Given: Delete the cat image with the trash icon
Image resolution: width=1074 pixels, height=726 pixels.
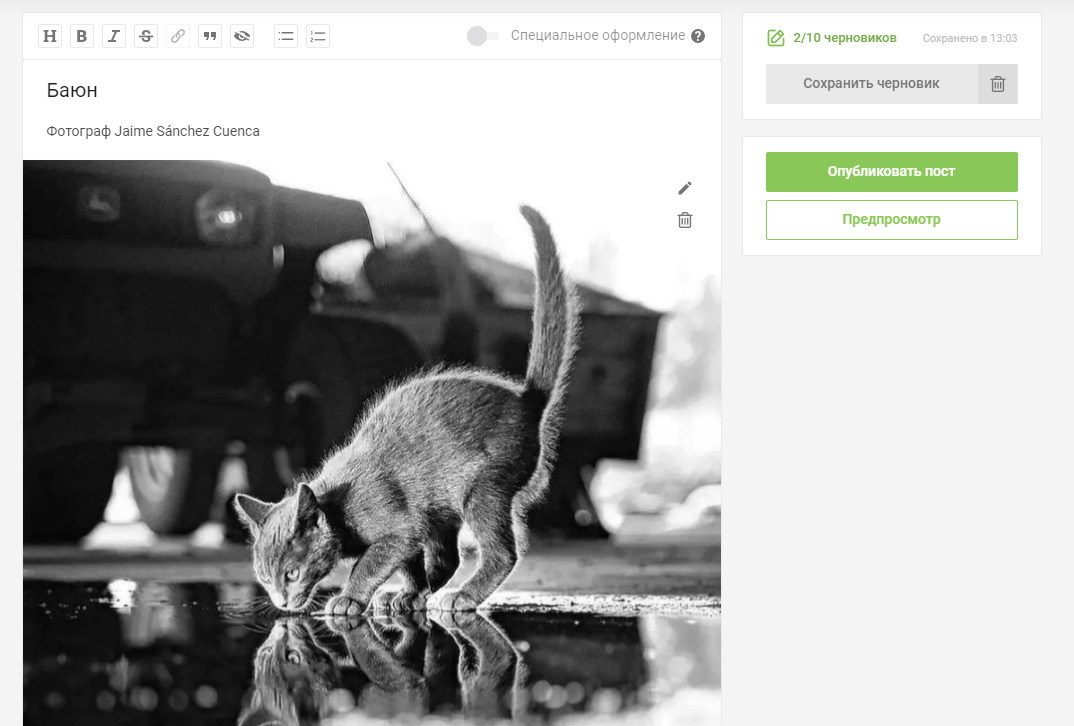Looking at the screenshot, I should pos(685,220).
